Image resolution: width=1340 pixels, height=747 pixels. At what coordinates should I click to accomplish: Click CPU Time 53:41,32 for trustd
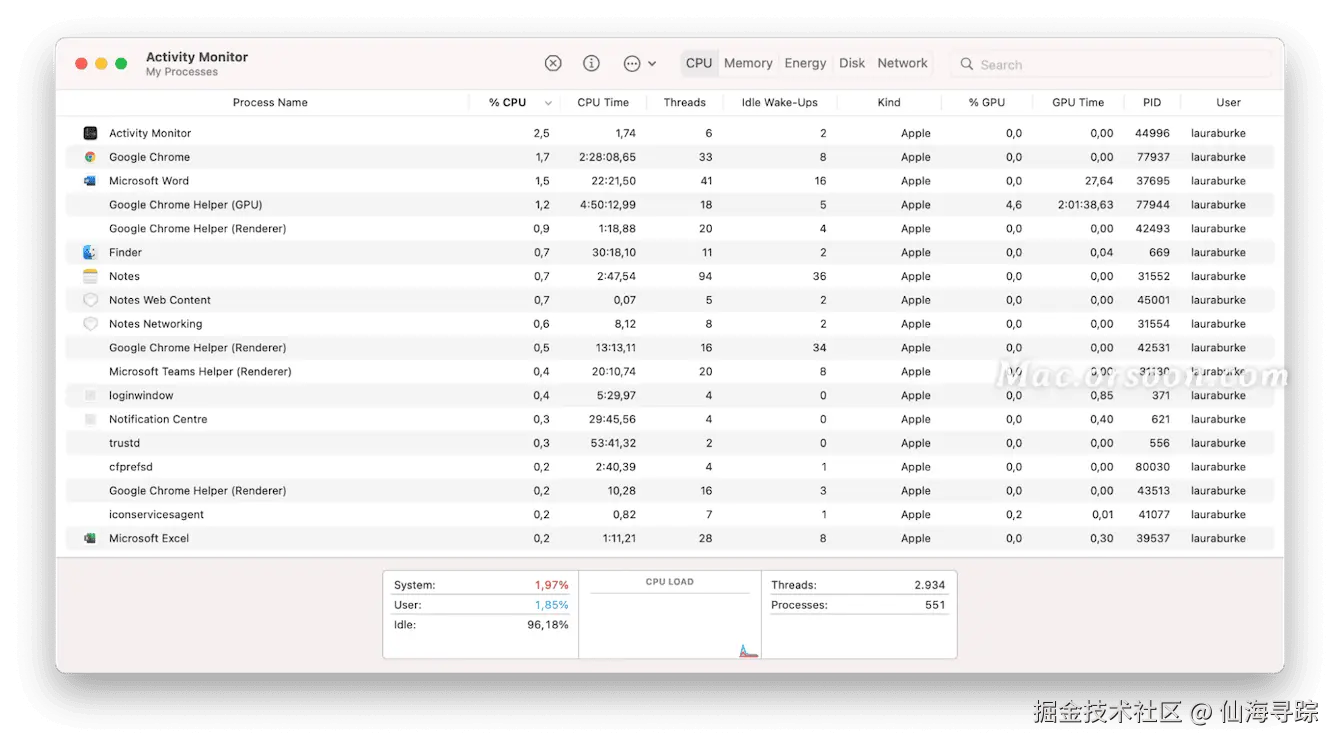(612, 443)
